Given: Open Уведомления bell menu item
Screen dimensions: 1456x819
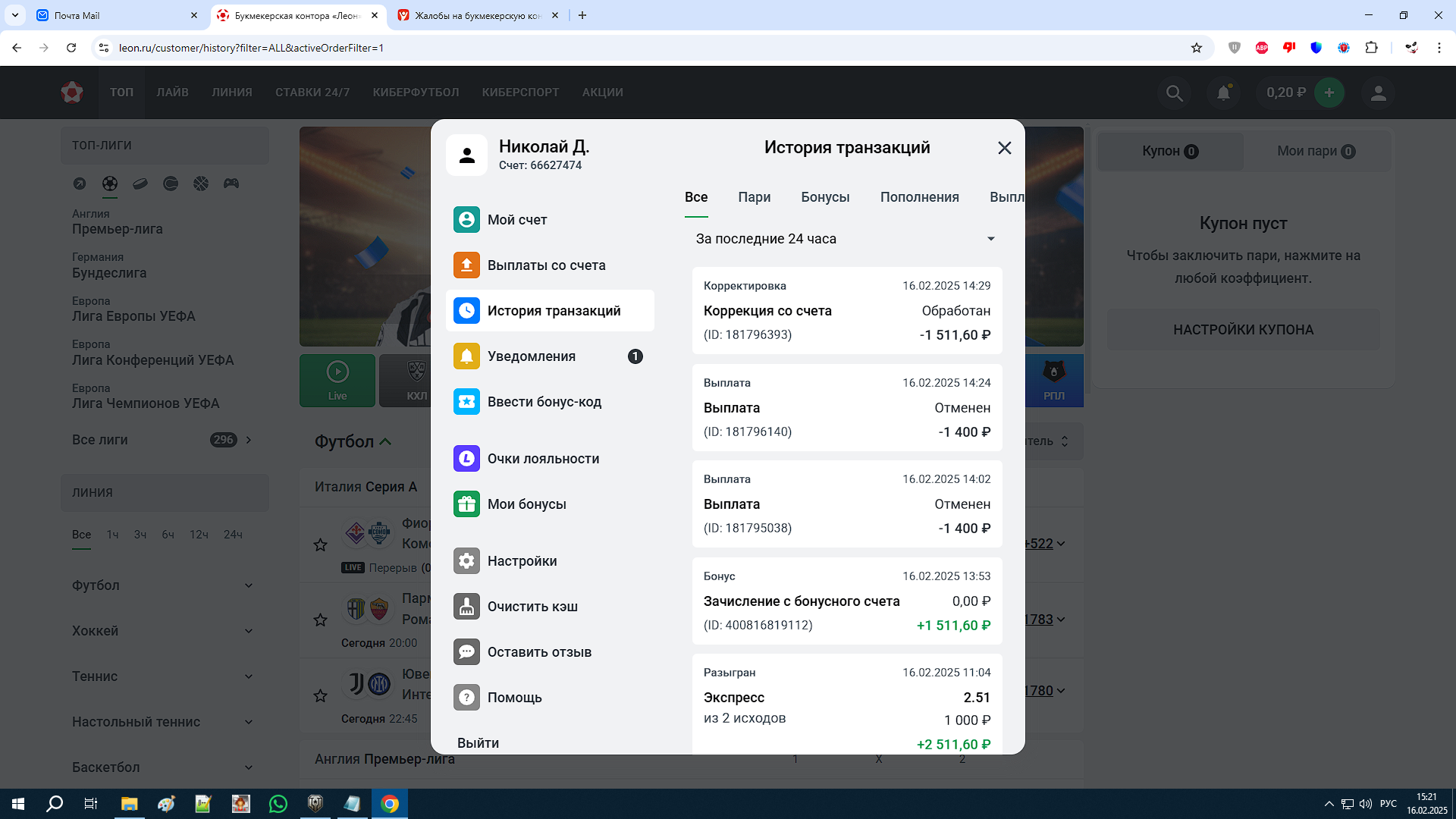Looking at the screenshot, I should (x=550, y=356).
